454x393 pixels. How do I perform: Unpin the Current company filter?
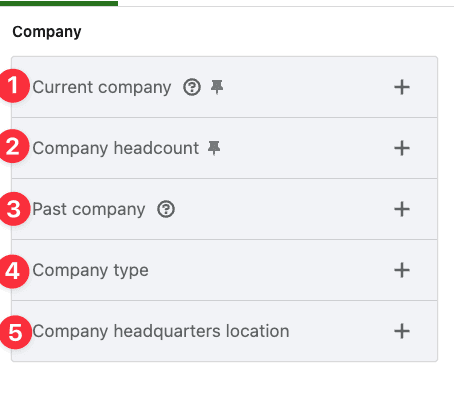[x=217, y=87]
